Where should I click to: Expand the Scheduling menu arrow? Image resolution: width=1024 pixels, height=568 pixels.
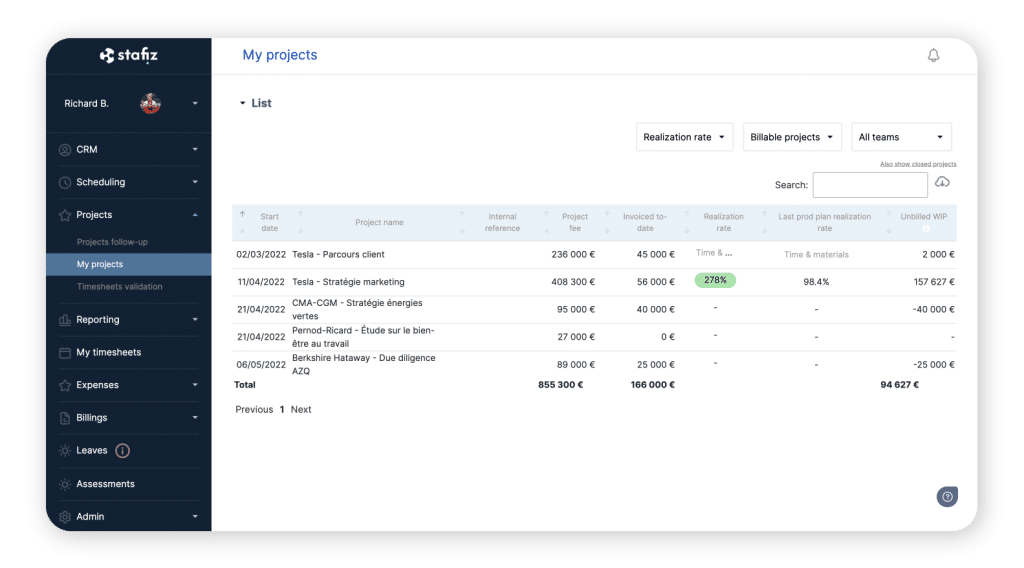coord(195,182)
